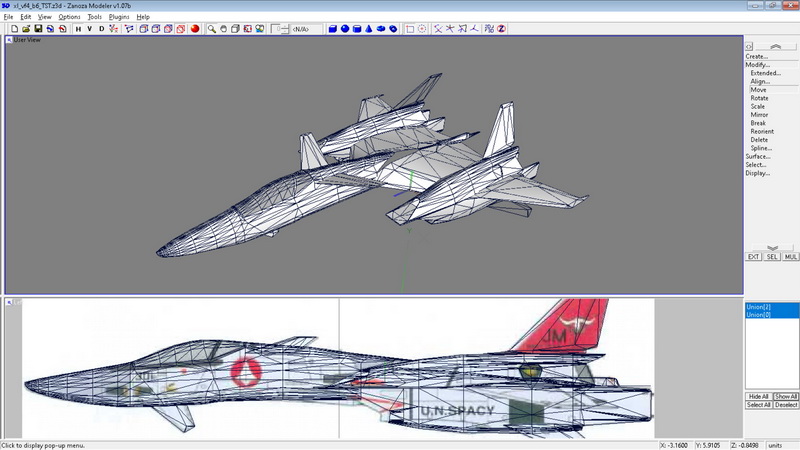
Task: Click the N/A value field
Action: (306, 29)
